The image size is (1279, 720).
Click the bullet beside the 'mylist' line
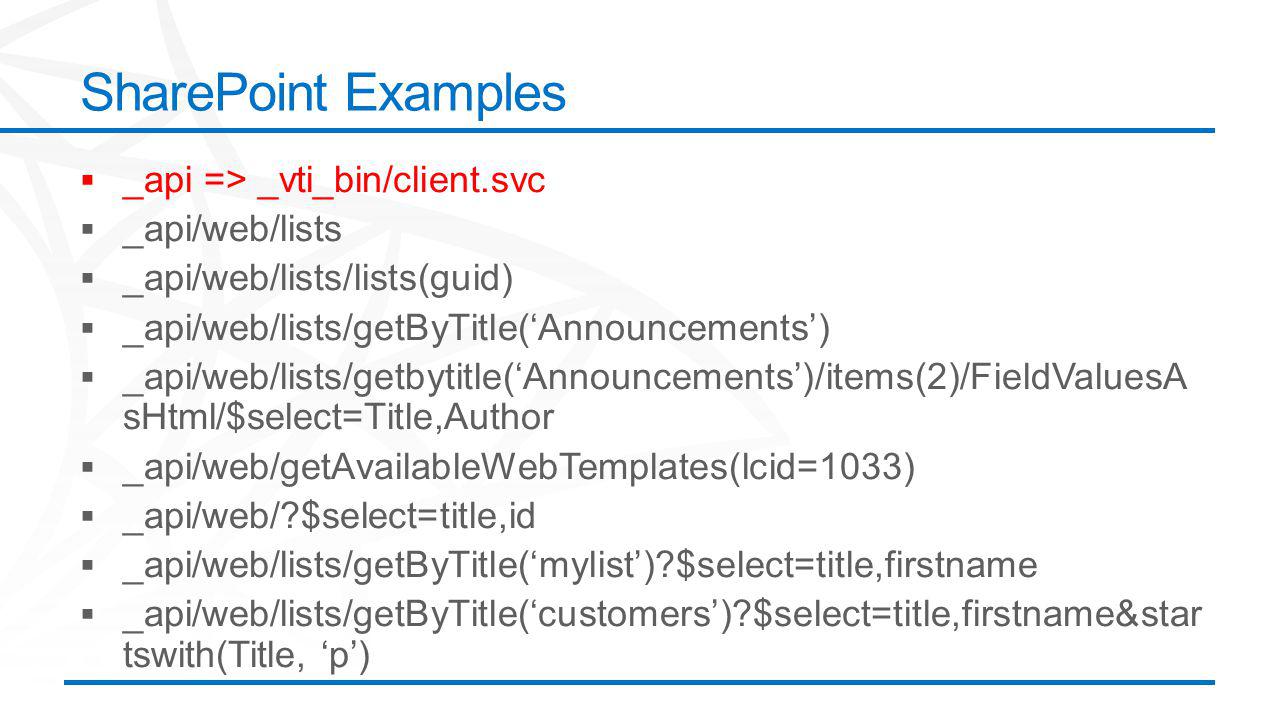[x=88, y=566]
